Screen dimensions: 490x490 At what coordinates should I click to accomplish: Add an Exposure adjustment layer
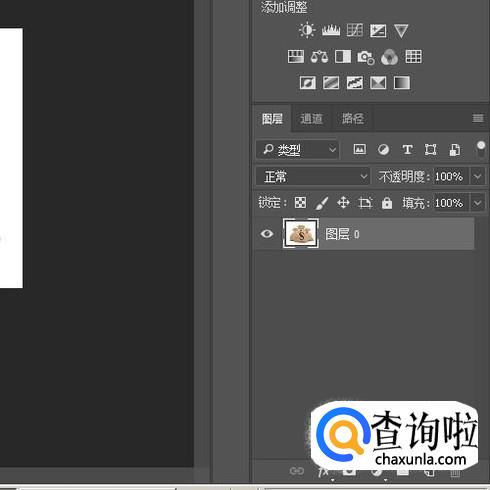[378, 31]
